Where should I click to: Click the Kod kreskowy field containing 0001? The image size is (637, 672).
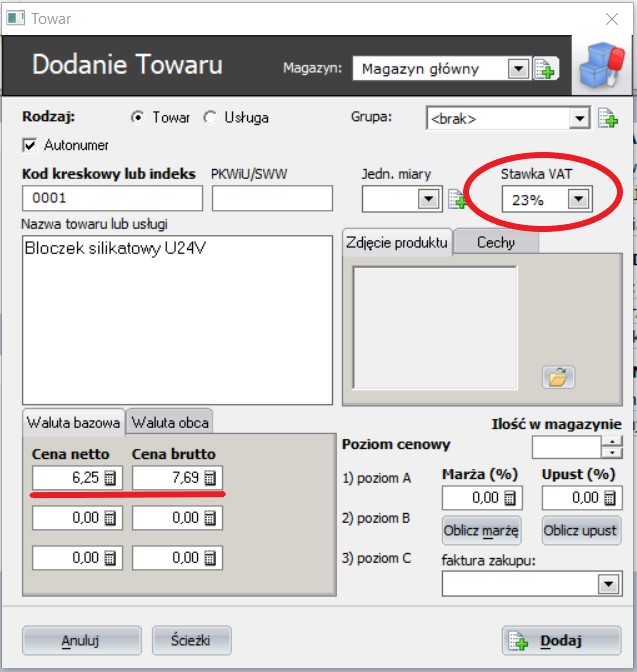click(112, 198)
